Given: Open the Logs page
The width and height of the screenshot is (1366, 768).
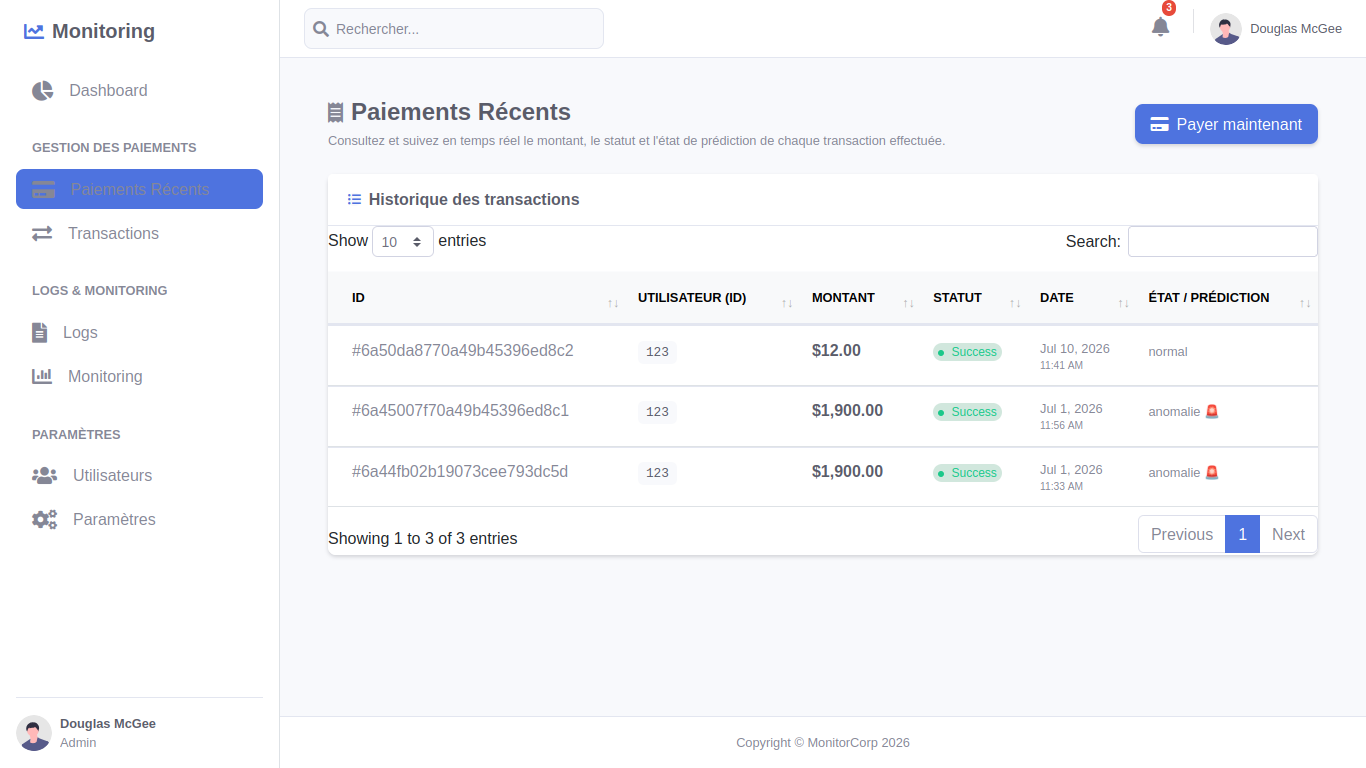Looking at the screenshot, I should tap(139, 332).
